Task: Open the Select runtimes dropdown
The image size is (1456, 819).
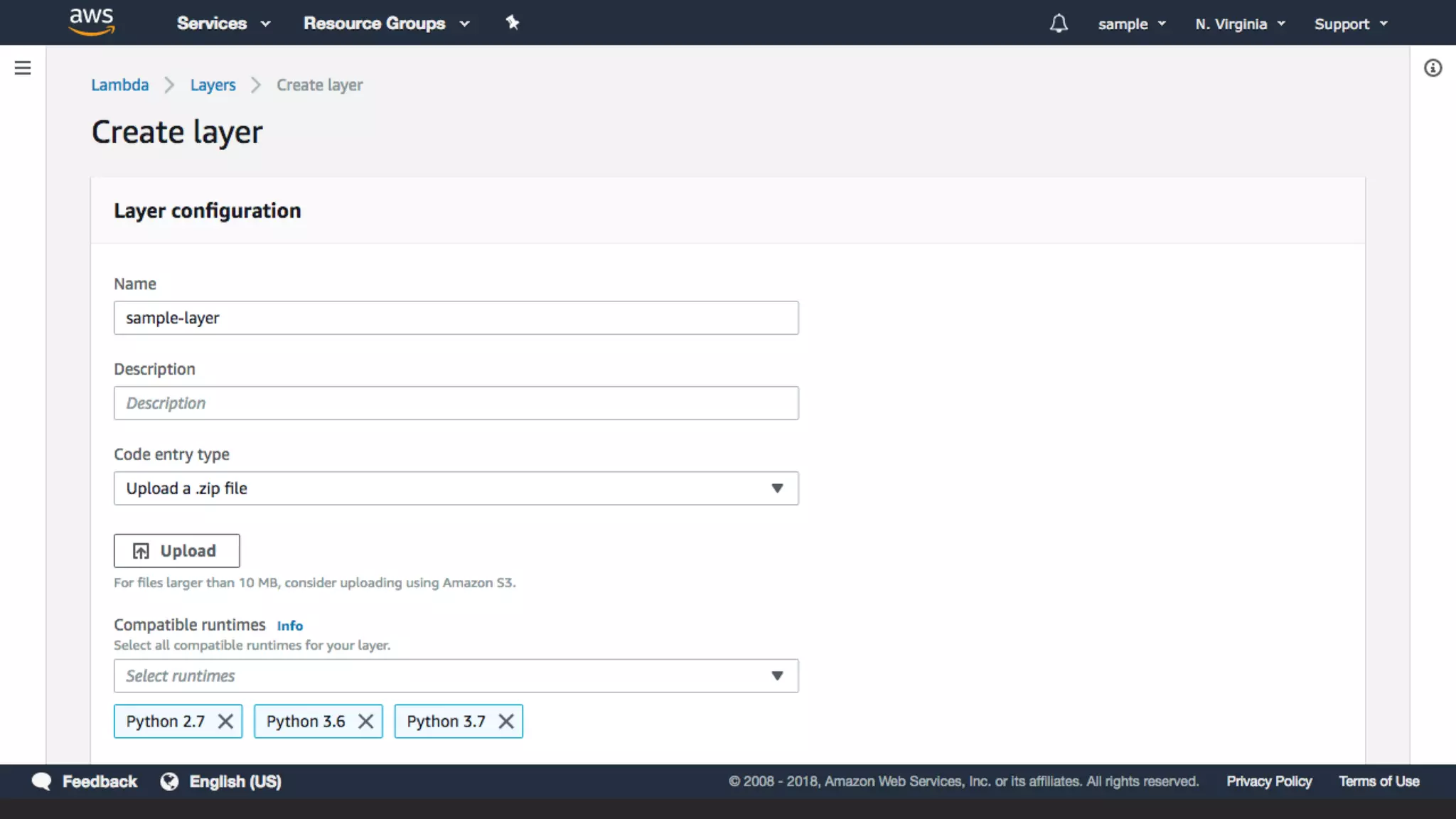Action: pyautogui.click(x=456, y=676)
